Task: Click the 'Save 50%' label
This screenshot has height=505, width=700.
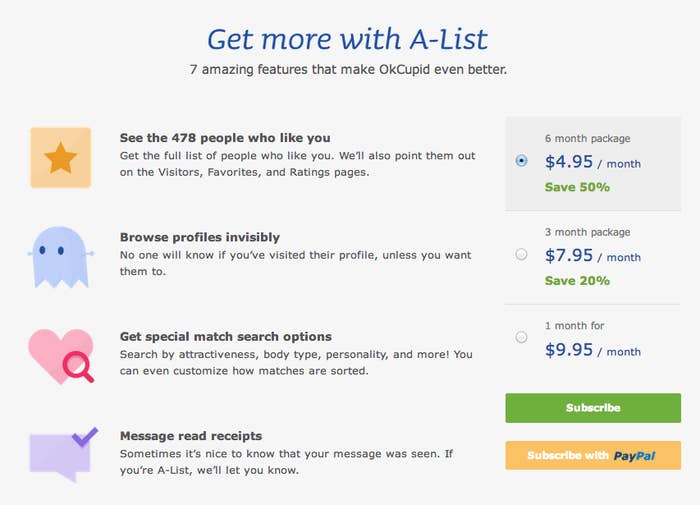Action: pos(577,187)
